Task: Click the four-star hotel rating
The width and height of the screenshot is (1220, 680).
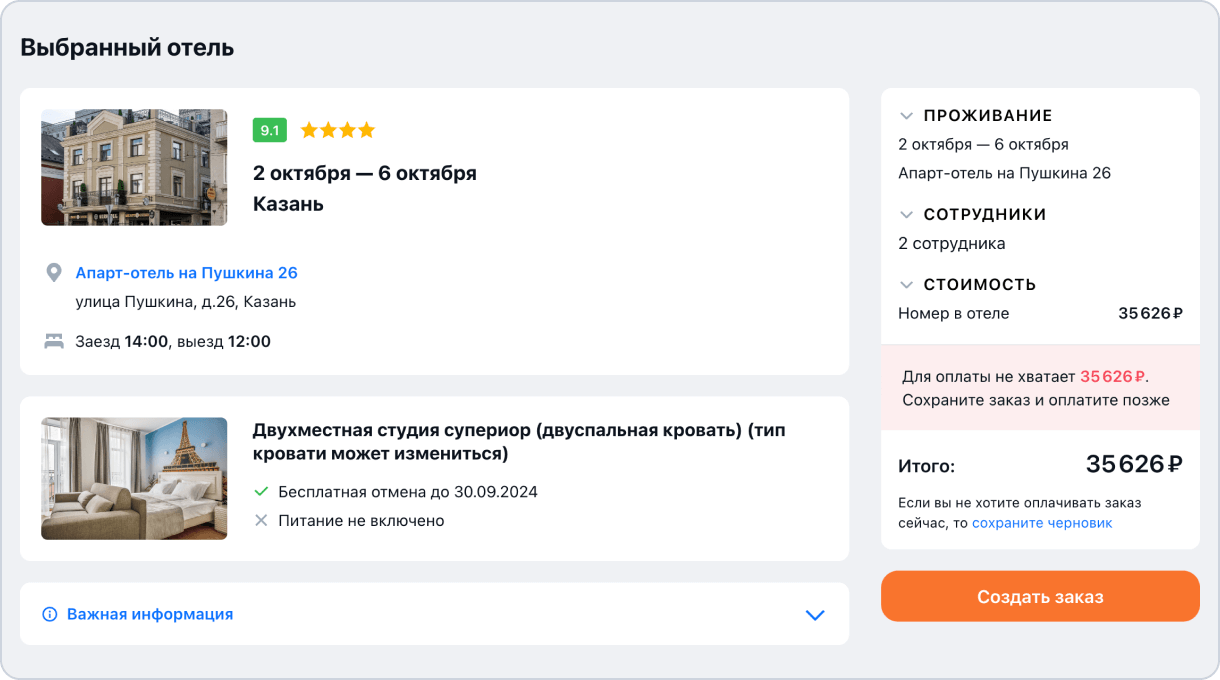Action: coord(338,130)
